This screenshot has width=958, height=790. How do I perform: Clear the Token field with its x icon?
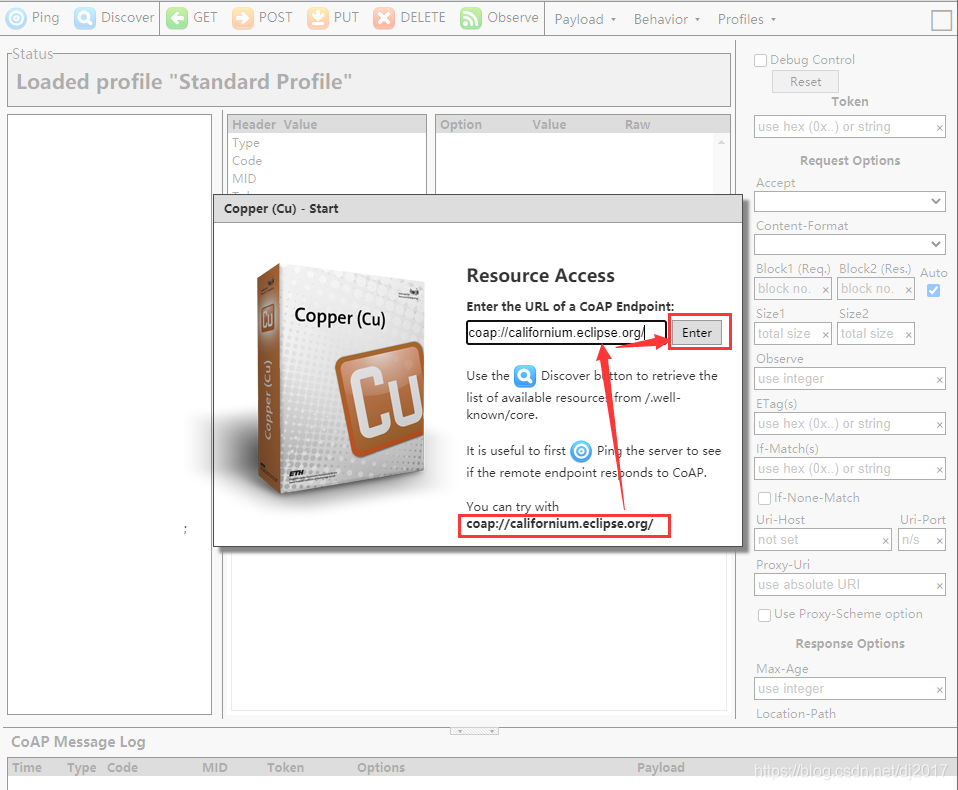tap(939, 128)
